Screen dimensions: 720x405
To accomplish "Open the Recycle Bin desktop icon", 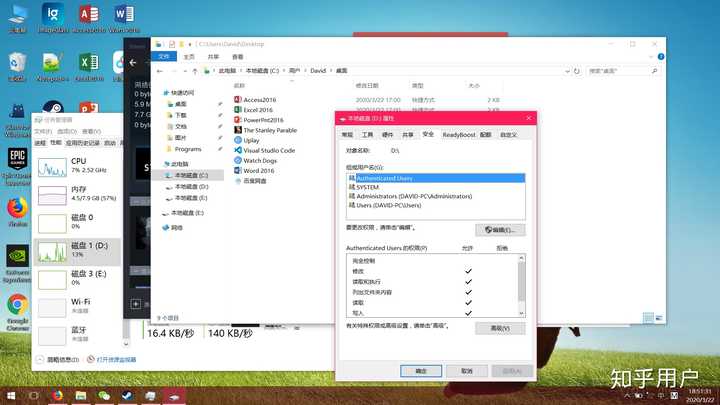I will click(x=17, y=67).
